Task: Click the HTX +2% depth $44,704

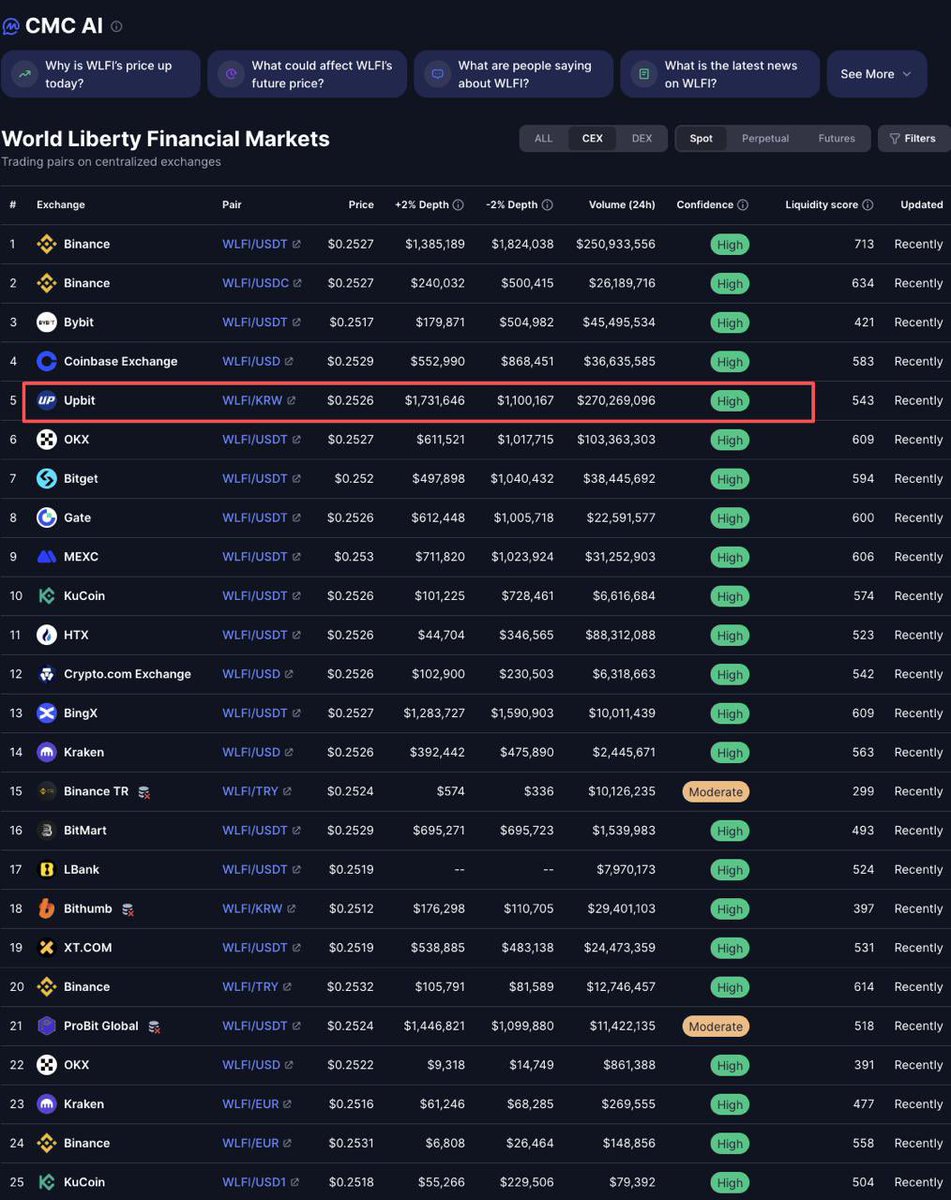Action: point(440,634)
